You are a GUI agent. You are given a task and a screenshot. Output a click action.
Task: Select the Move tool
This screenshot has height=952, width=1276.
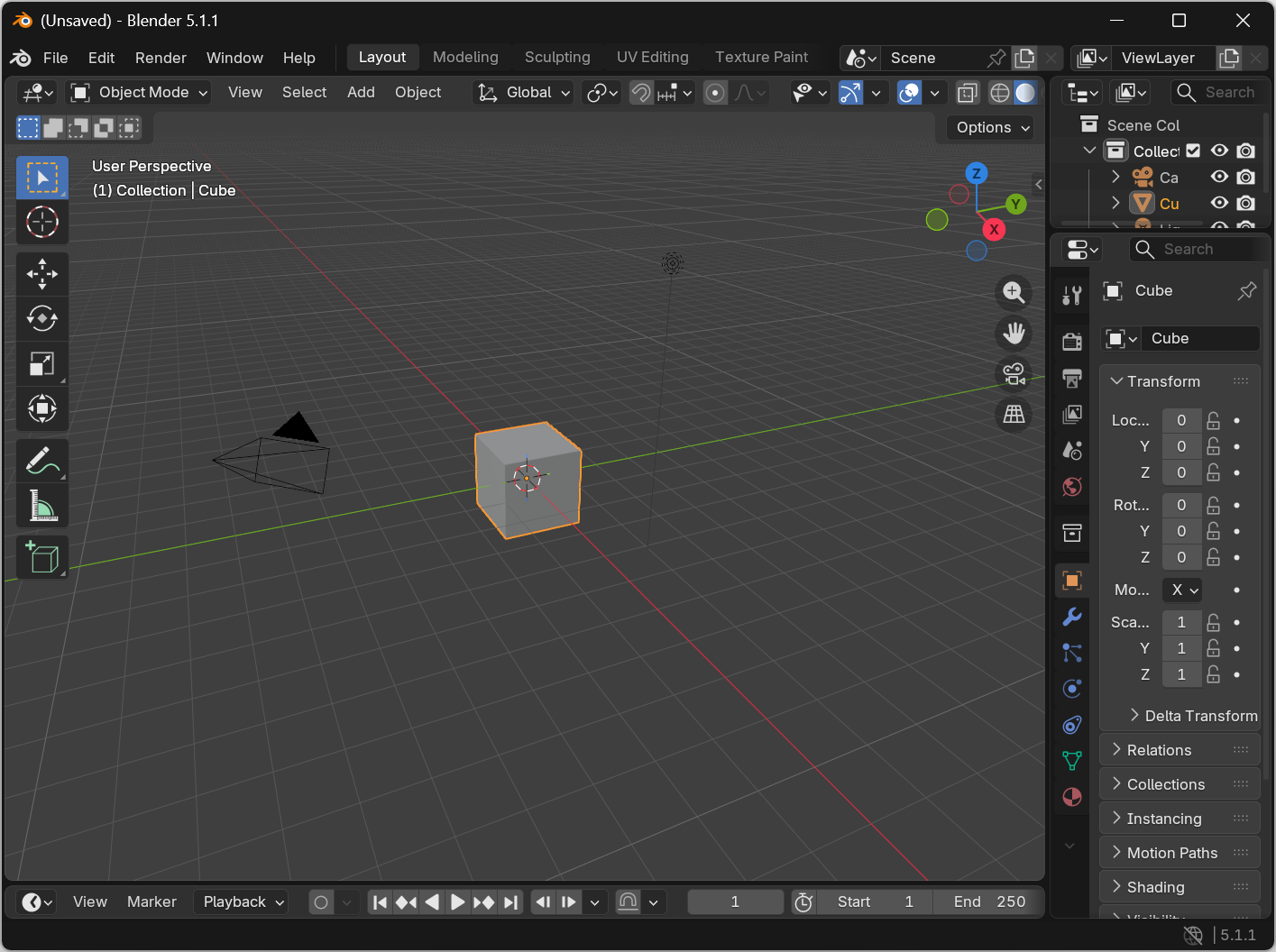[x=42, y=274]
